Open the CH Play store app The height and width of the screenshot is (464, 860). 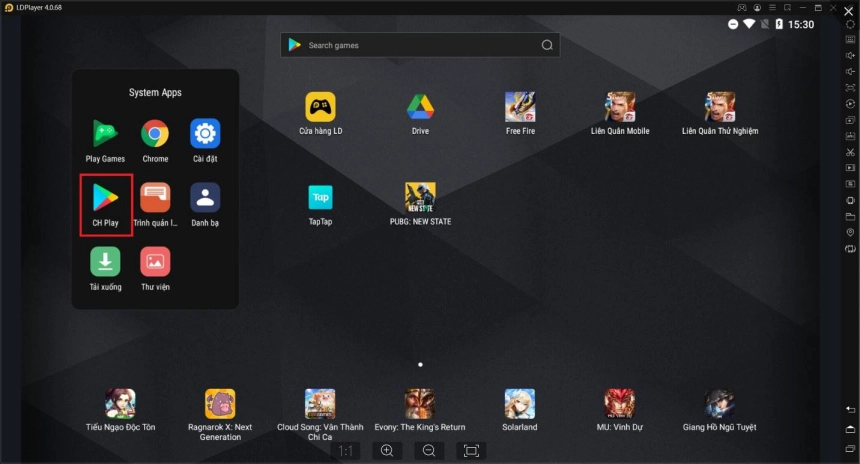pyautogui.click(x=105, y=198)
